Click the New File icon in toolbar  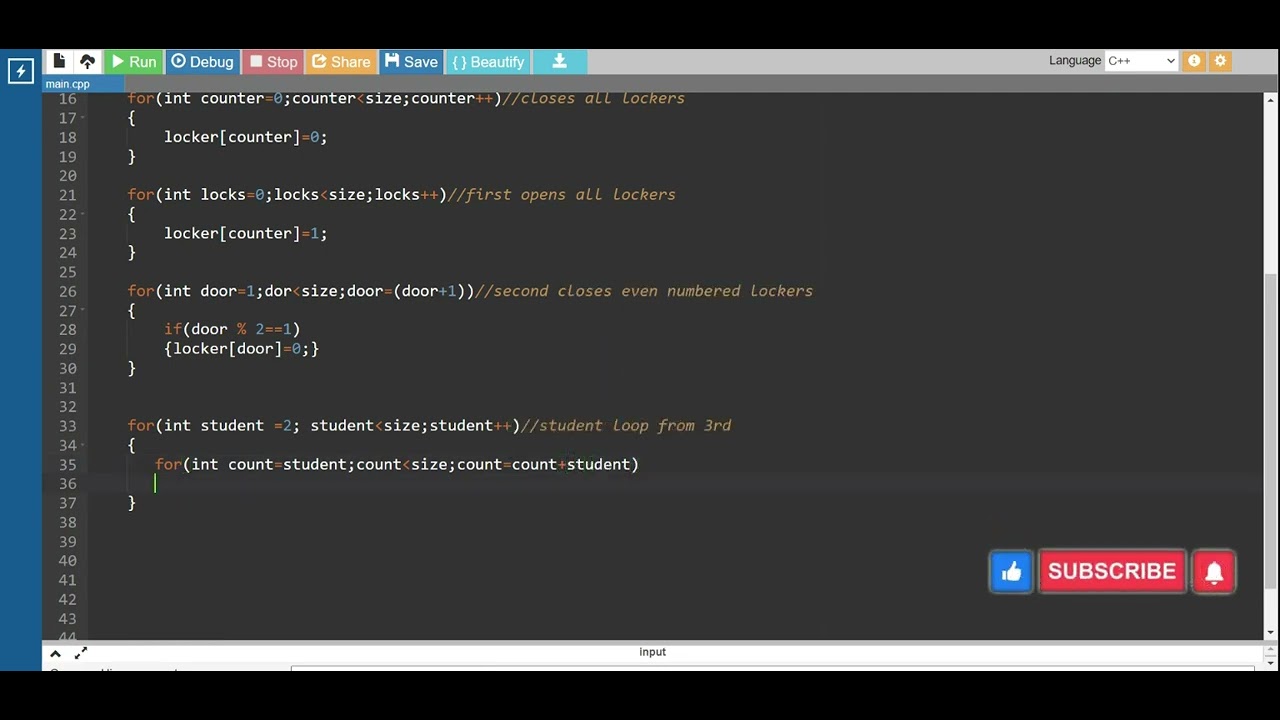[59, 61]
